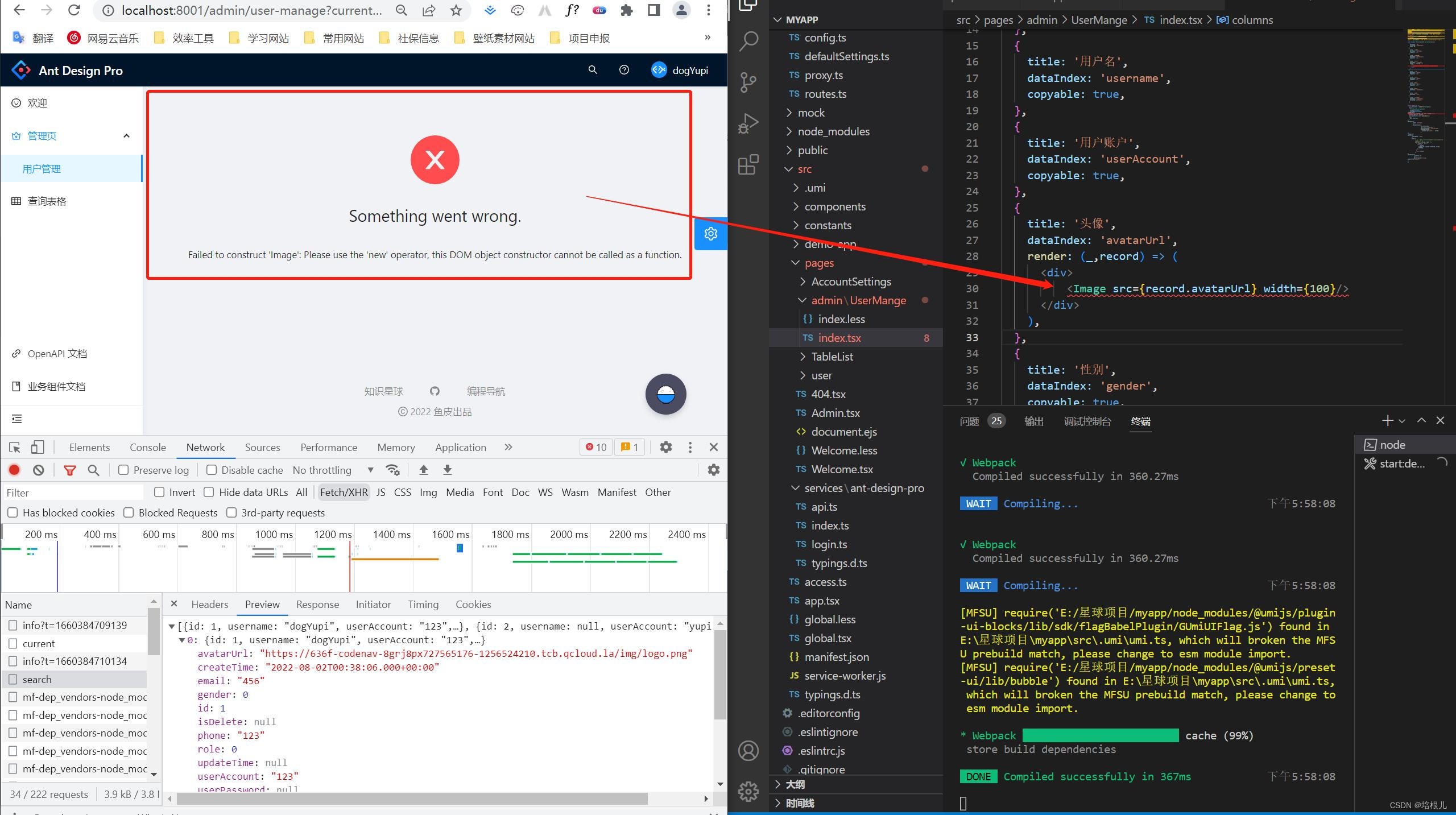Clear the network request log
This screenshot has height=815, width=1456.
tap(38, 470)
